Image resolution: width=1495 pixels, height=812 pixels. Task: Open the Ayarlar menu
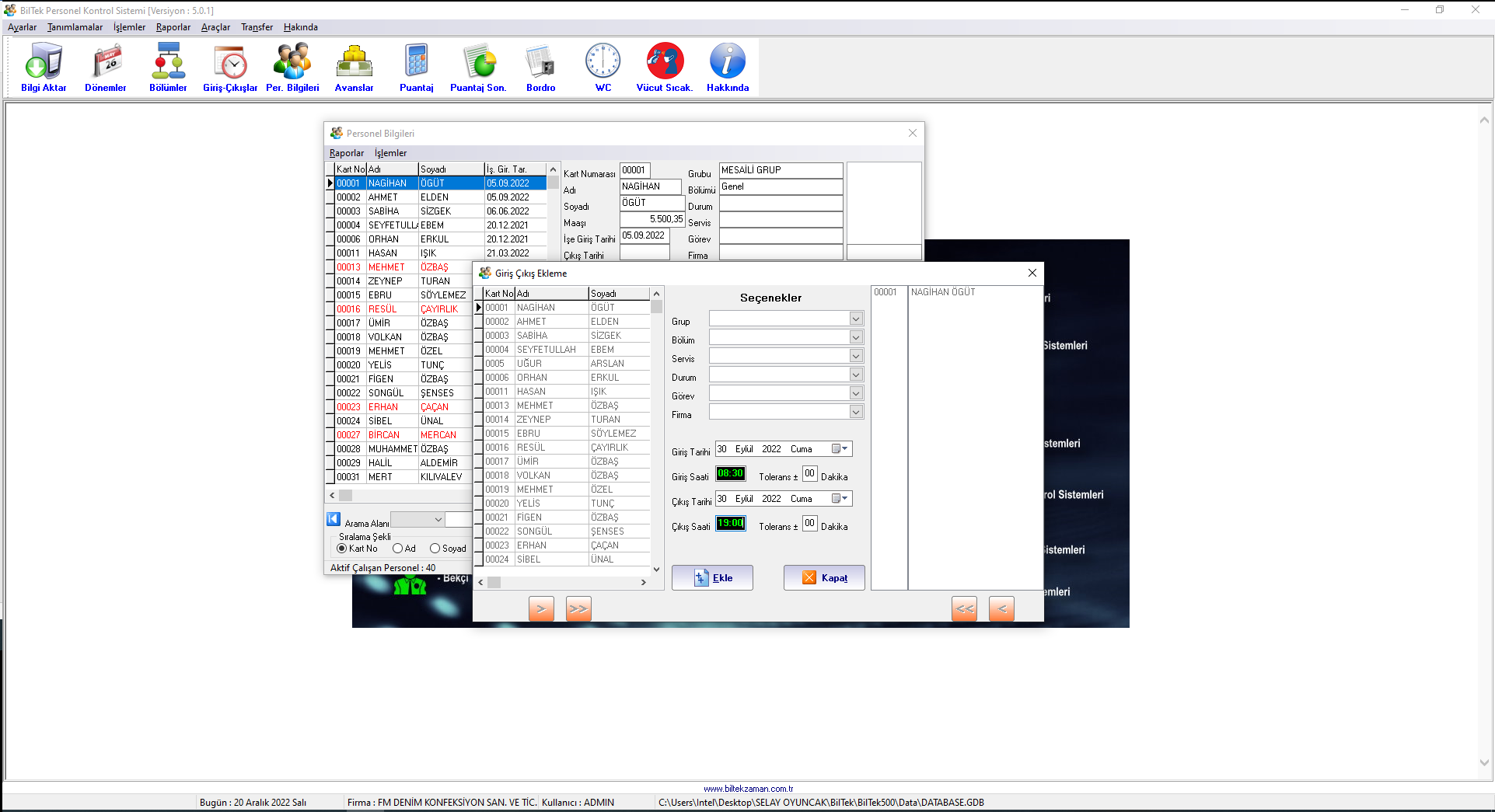(x=23, y=27)
